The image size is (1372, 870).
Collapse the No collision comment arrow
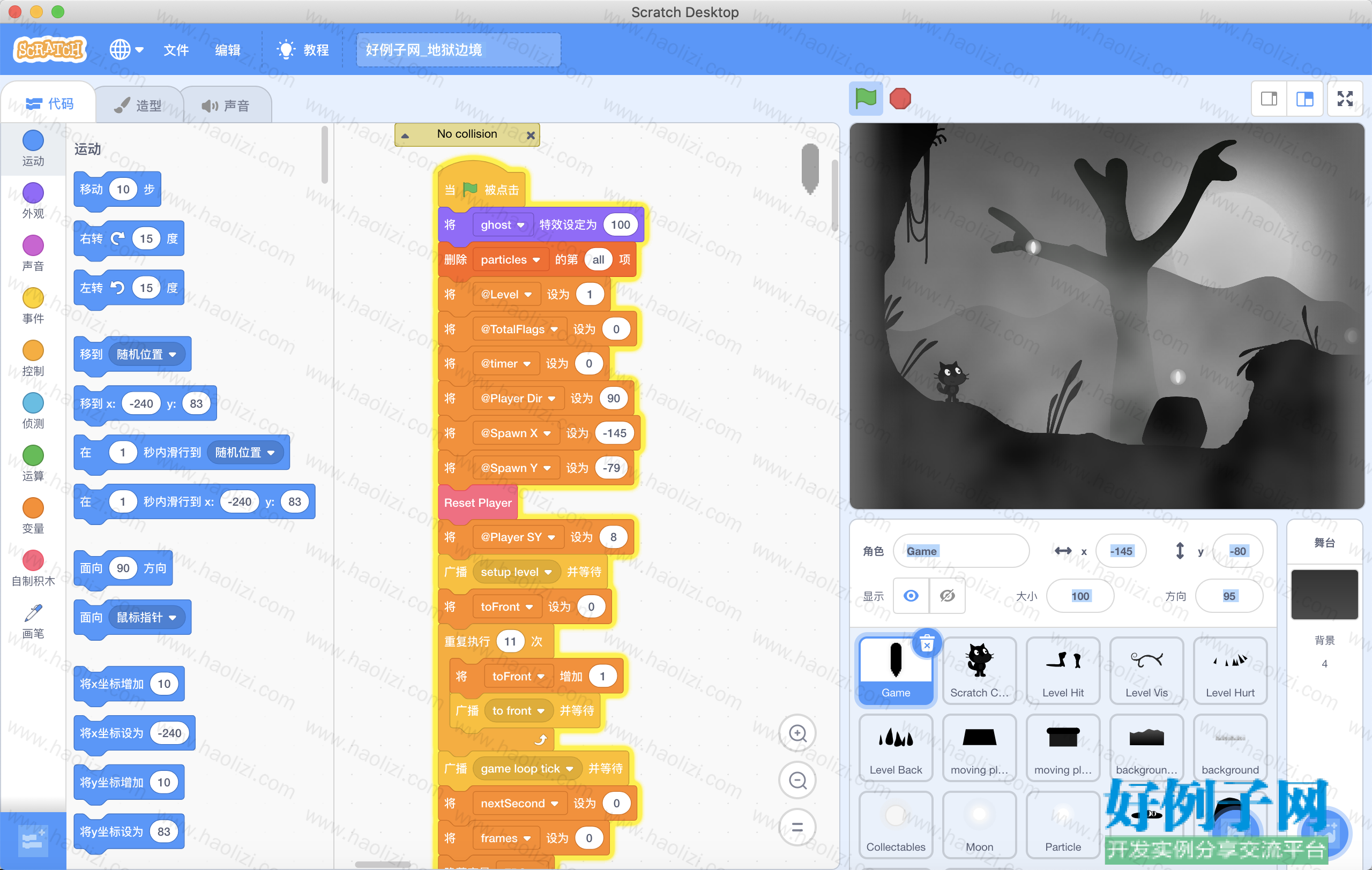click(405, 136)
